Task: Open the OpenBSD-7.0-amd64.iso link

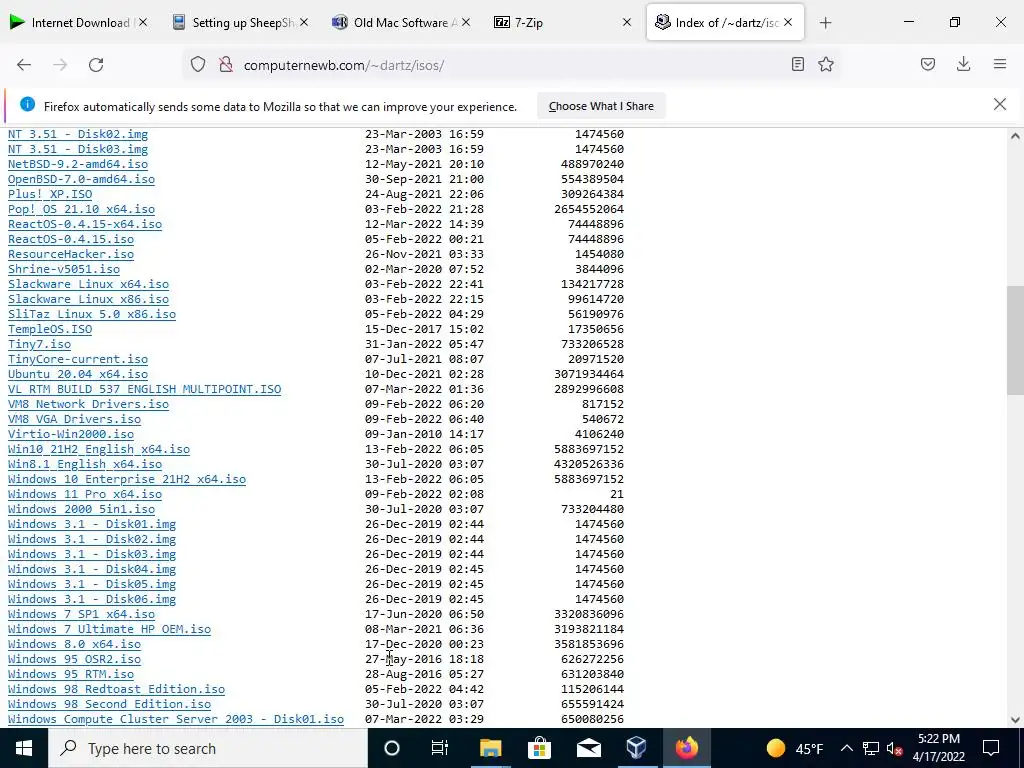Action: (x=81, y=179)
